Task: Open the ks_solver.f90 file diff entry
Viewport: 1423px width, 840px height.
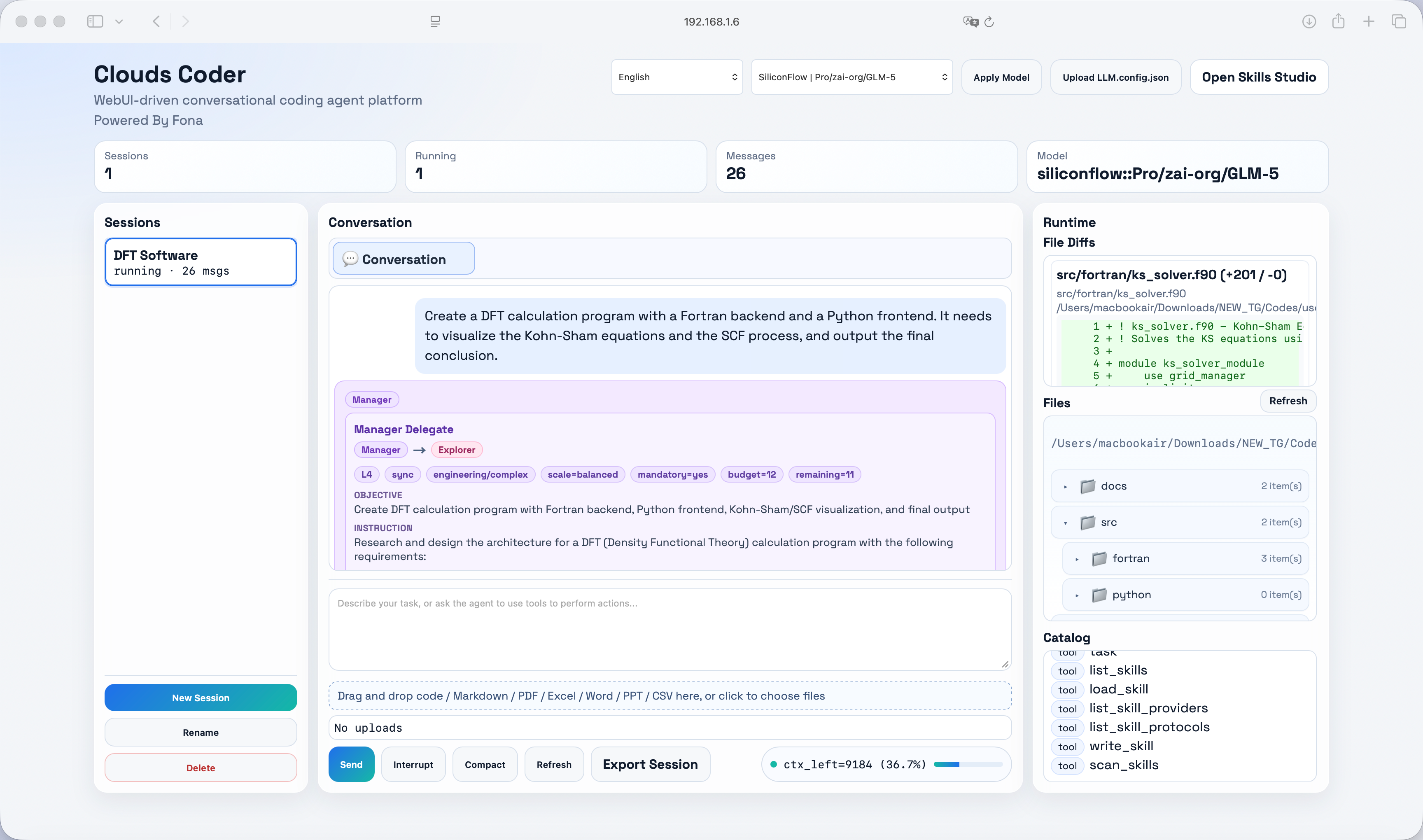Action: [x=1172, y=275]
